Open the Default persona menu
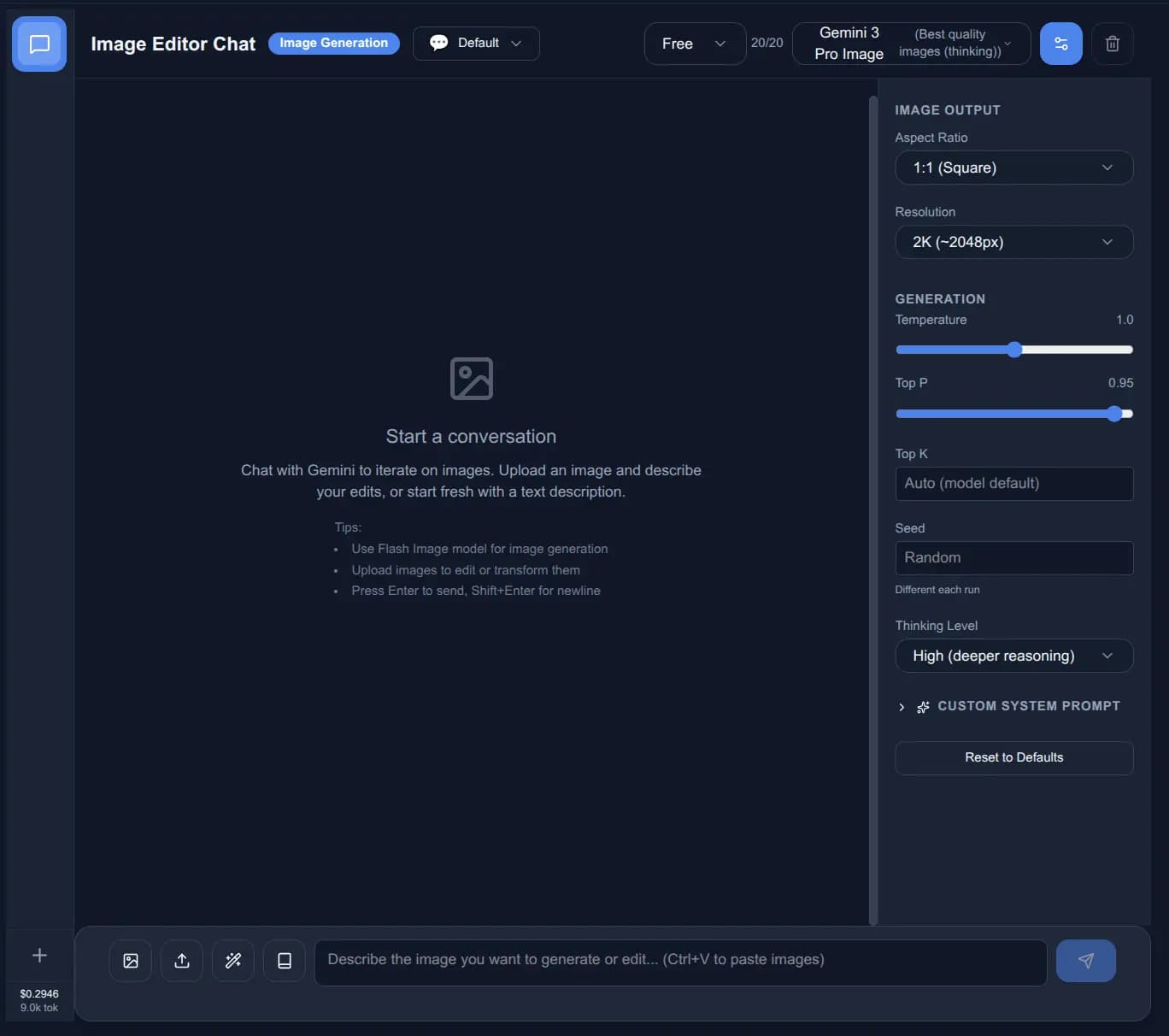 pyautogui.click(x=475, y=43)
